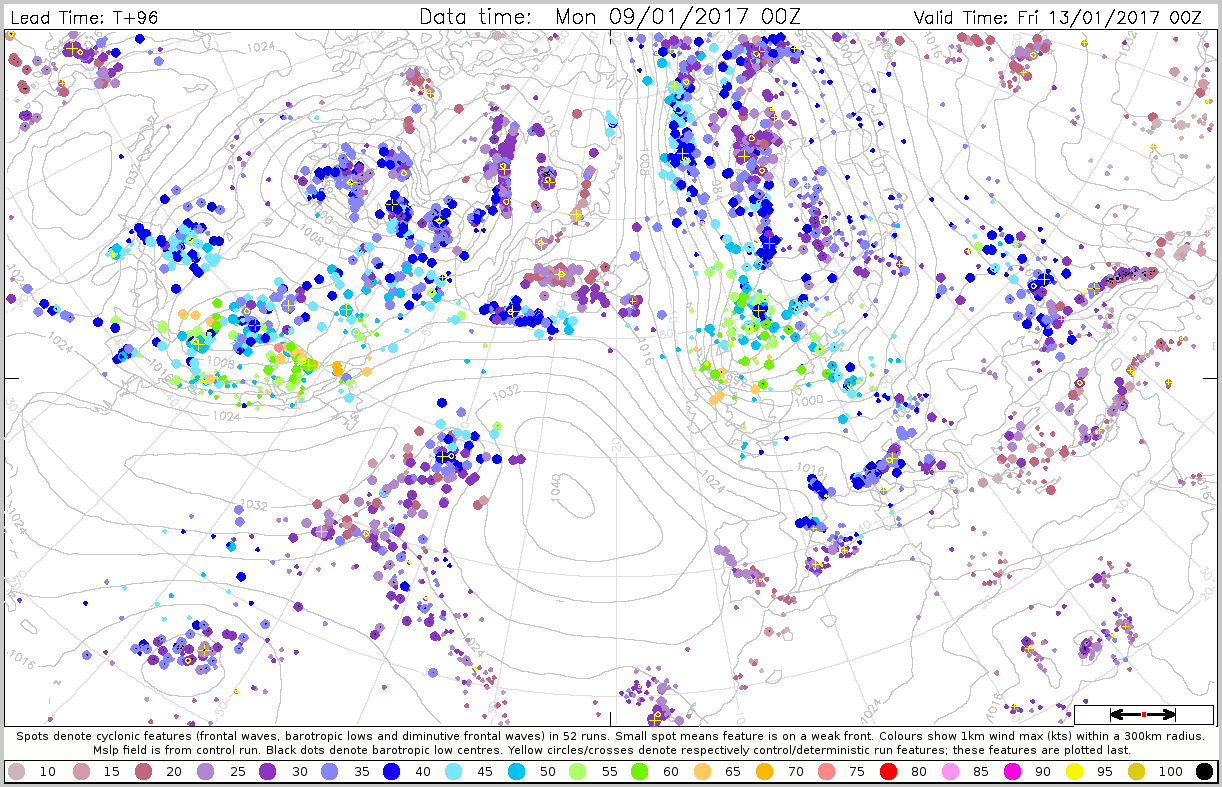The width and height of the screenshot is (1222, 787).
Task: Select the 'Data time: Mon 09/01/2017 00Z' title
Action: [x=610, y=17]
